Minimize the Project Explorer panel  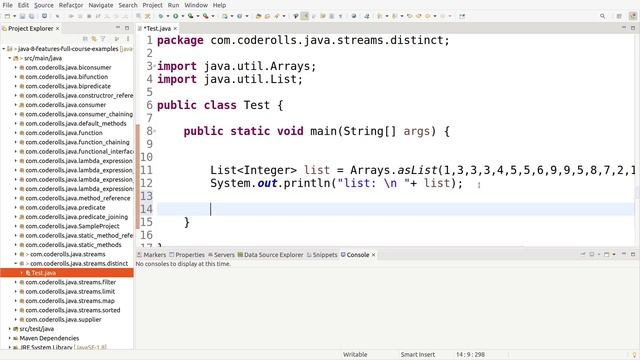tap(118, 28)
